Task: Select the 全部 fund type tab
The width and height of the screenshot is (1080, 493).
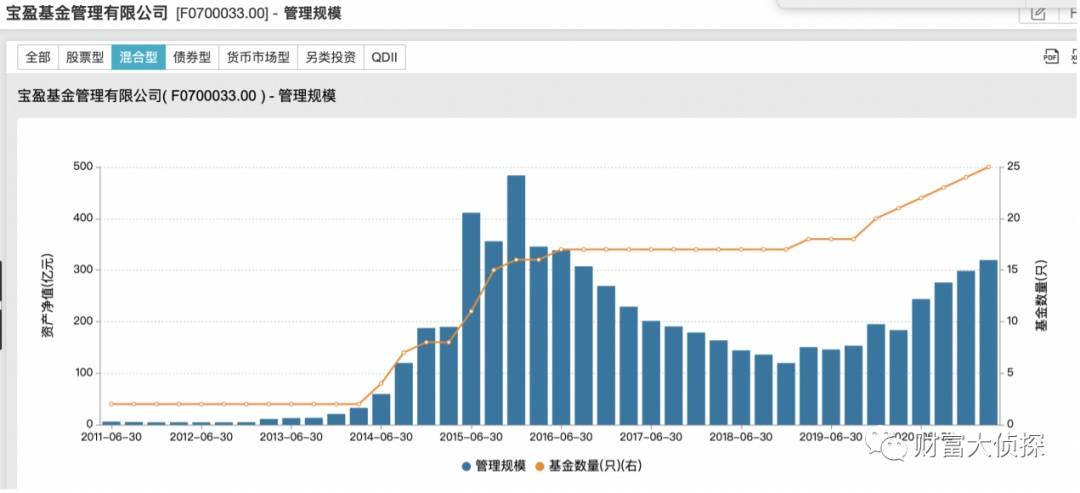Action: point(38,57)
